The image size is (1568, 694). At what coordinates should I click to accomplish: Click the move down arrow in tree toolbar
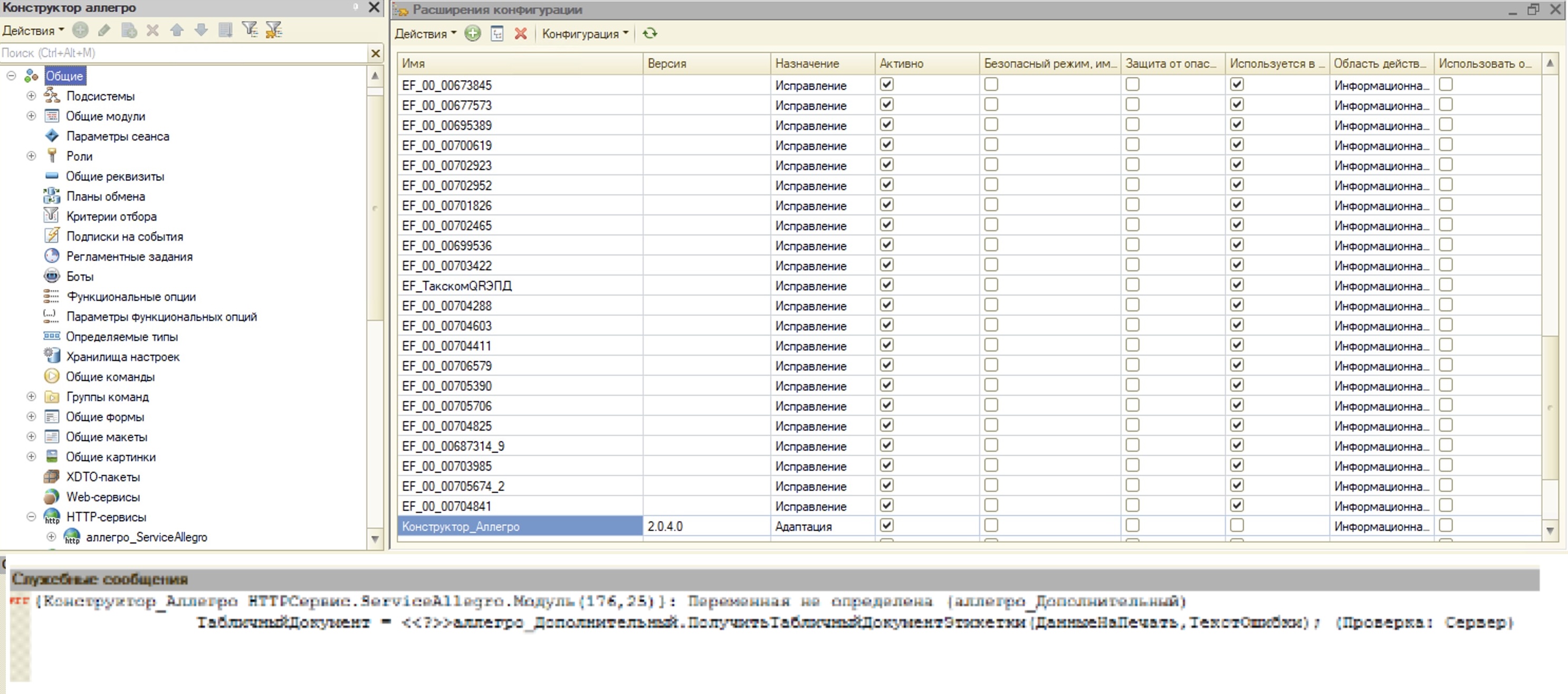[x=201, y=30]
